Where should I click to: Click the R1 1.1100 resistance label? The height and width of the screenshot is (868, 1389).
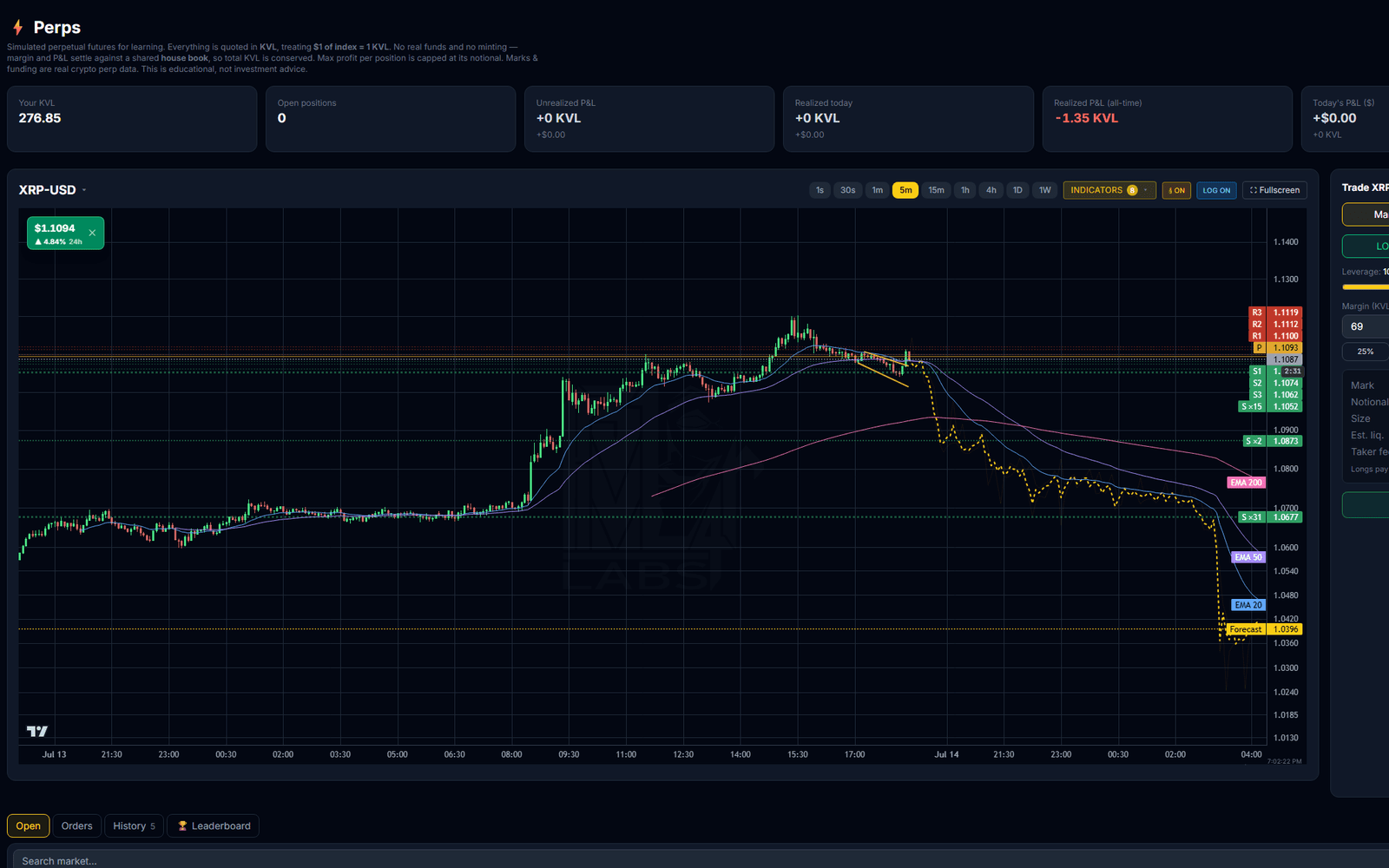coord(1275,336)
